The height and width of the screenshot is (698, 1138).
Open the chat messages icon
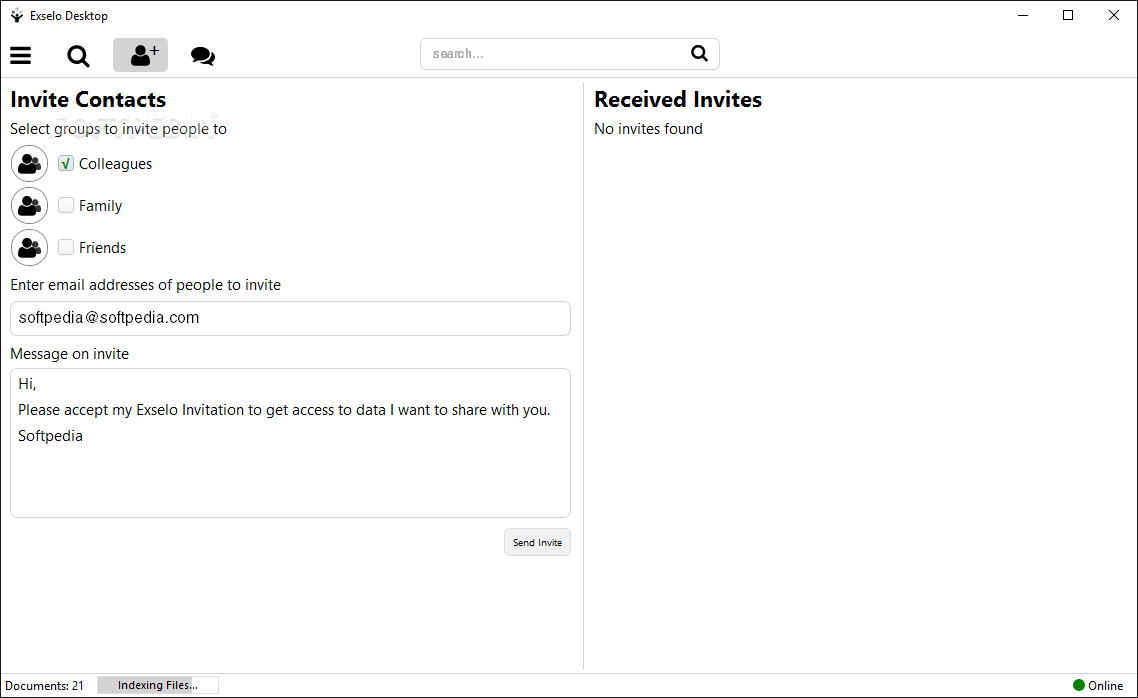(202, 56)
